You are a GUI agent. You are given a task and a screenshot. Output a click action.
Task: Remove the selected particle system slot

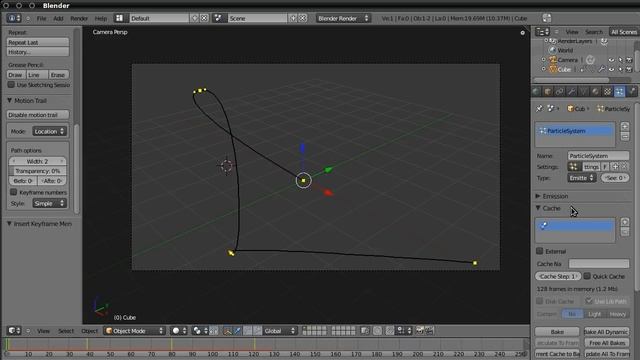[x=624, y=137]
